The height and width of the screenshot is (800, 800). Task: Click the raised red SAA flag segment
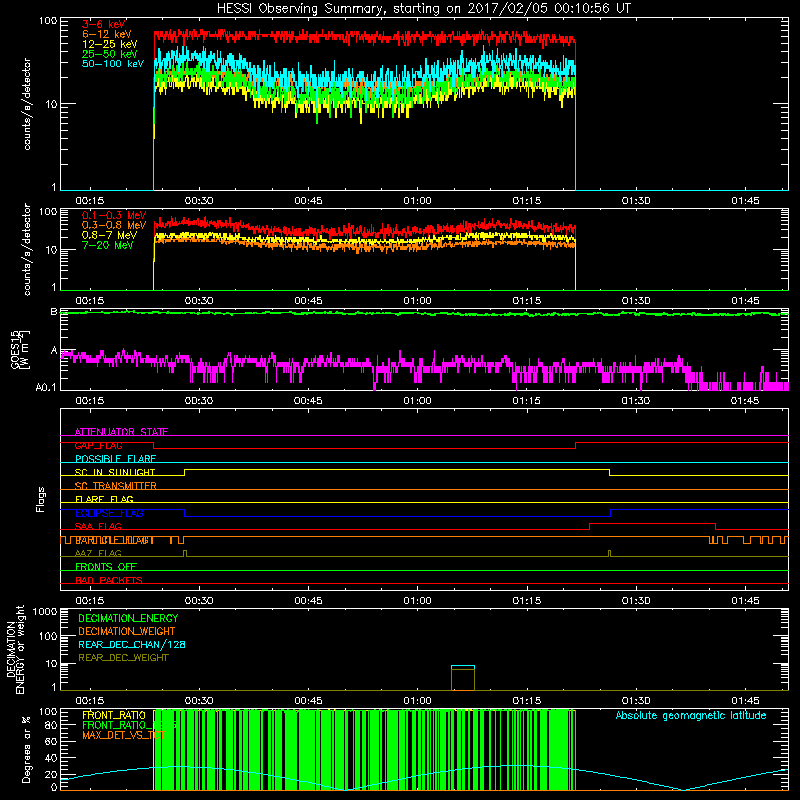pyautogui.click(x=653, y=524)
